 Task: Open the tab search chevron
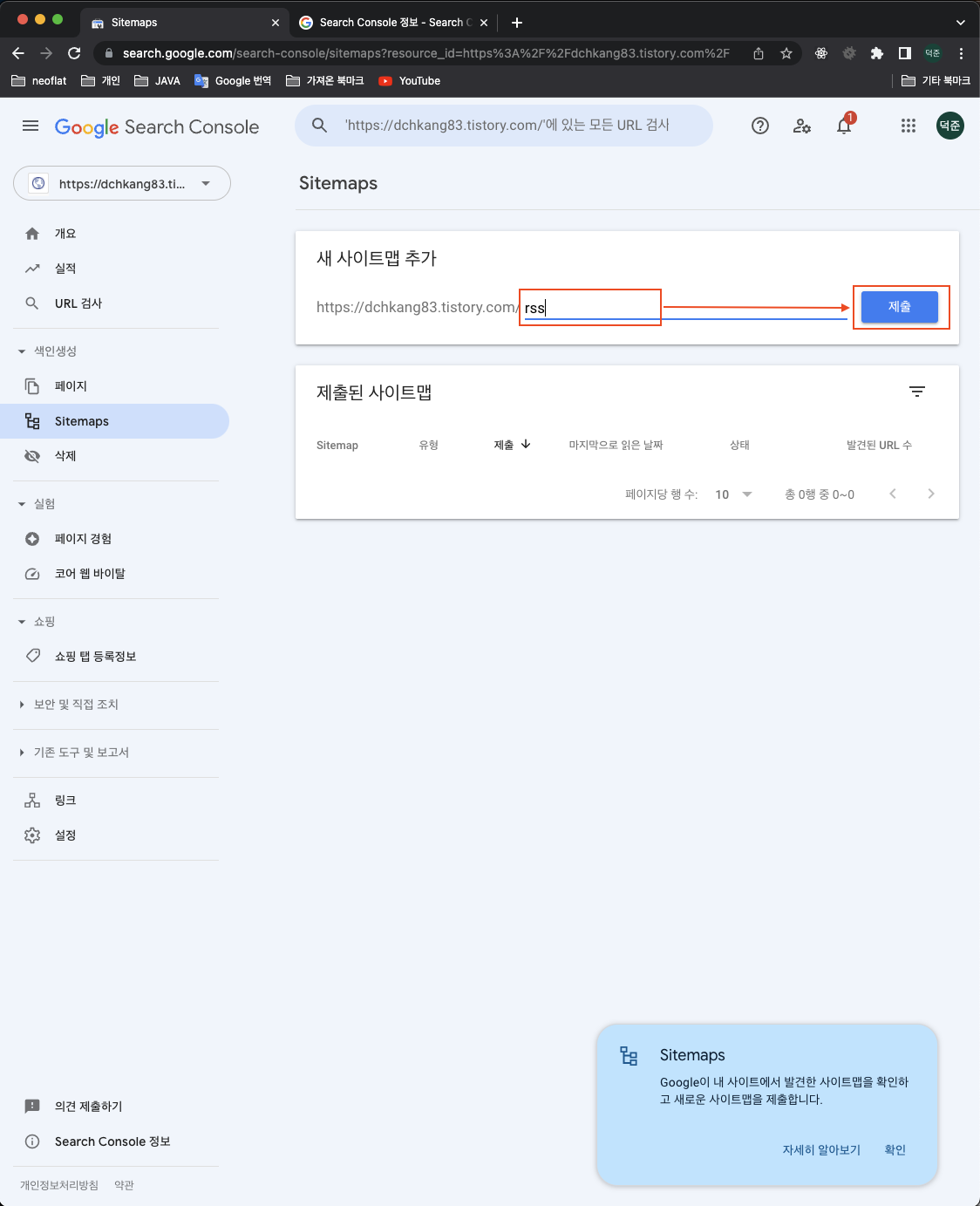(961, 23)
